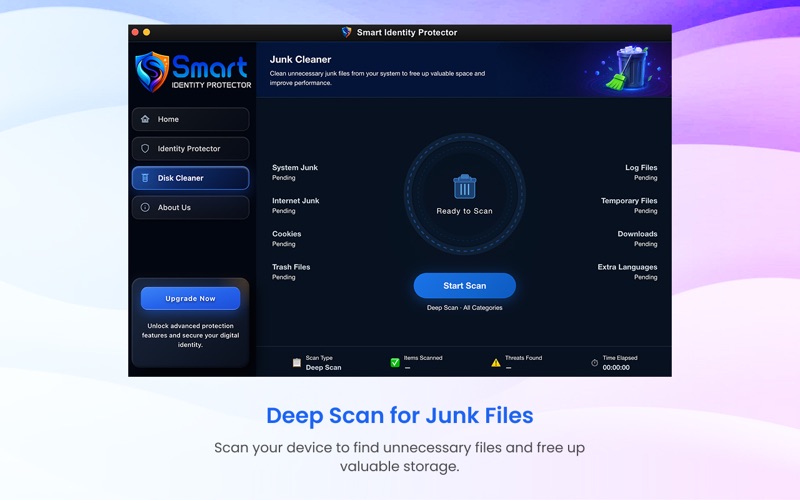Click the yellow minimize window button
This screenshot has height=500, width=800.
coord(146,32)
